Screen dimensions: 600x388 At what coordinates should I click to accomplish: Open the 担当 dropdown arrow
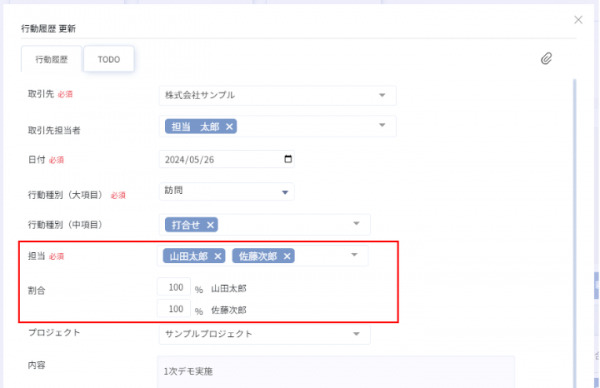click(x=354, y=254)
